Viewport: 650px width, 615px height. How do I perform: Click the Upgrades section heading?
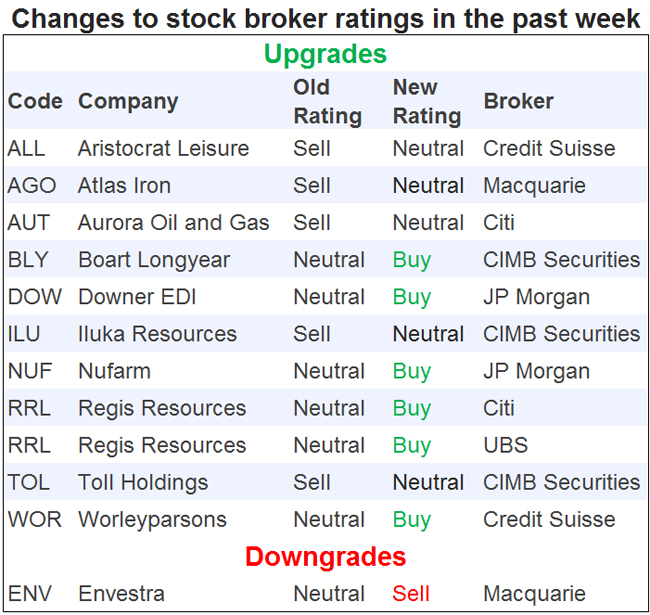tap(326, 54)
